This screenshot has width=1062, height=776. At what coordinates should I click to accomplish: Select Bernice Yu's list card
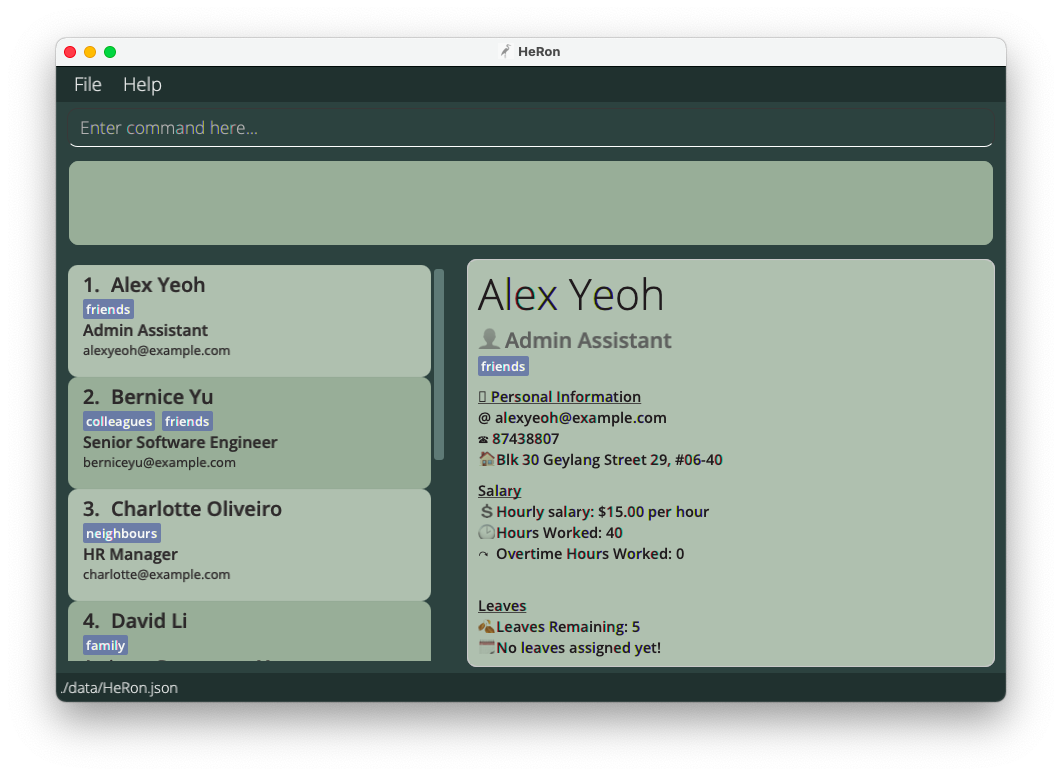click(249, 433)
